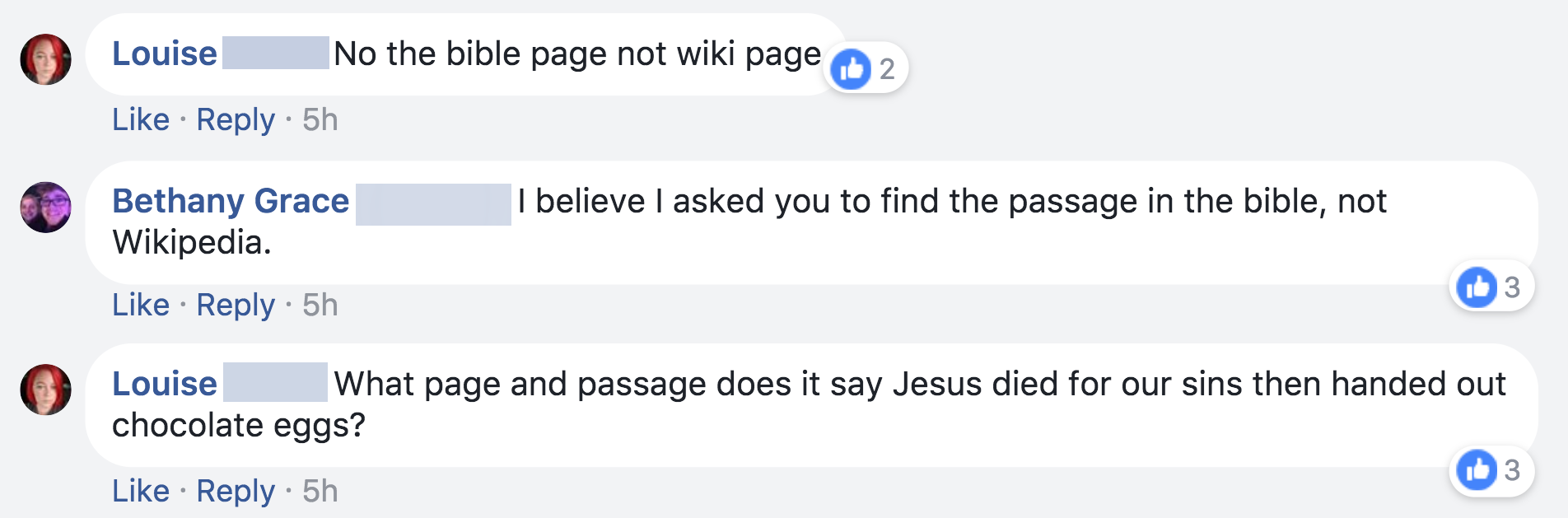Like Bethany Grace's Wikipedia comment
Viewport: 1568px width, 518px height.
(141, 306)
